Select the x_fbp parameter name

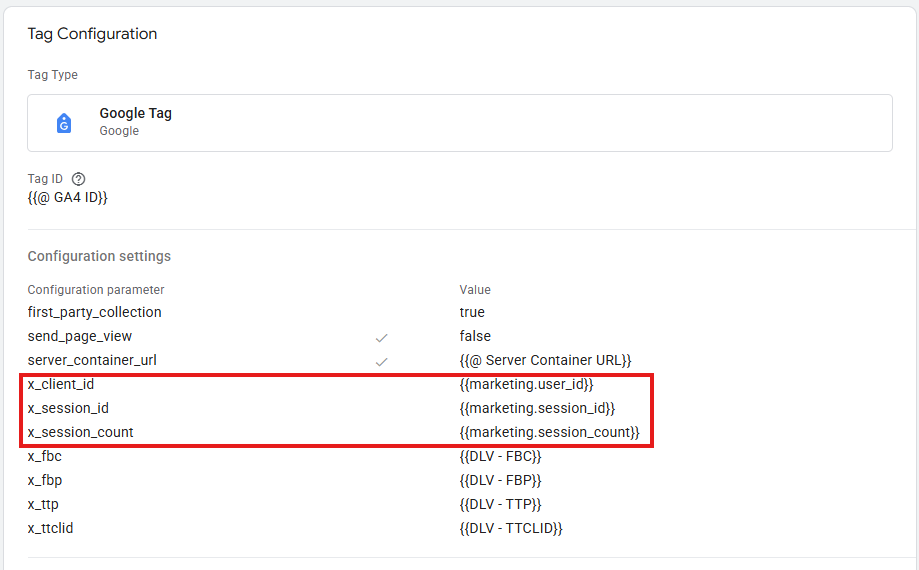coord(45,480)
